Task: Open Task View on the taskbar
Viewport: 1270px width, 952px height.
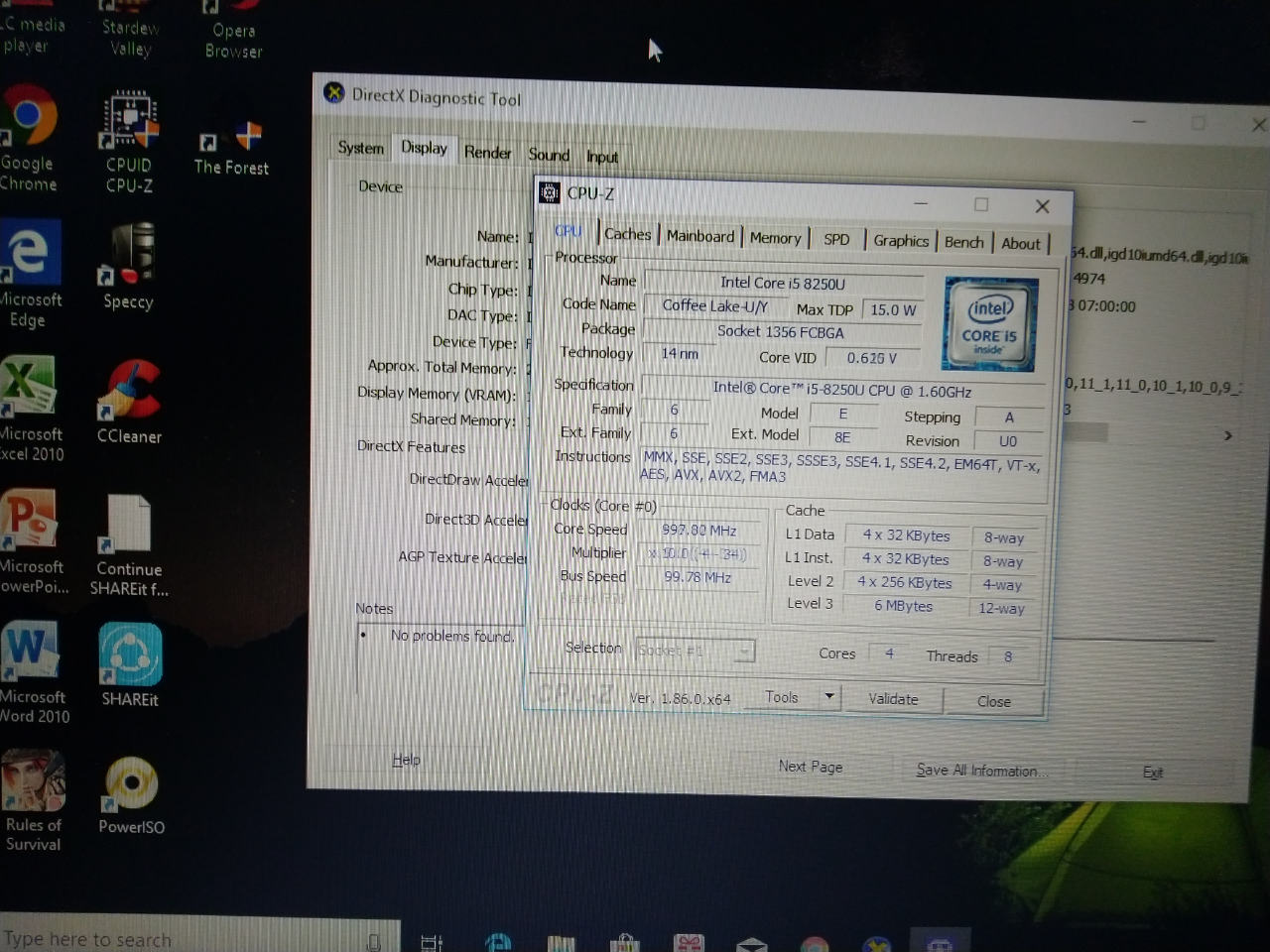Action: coord(432,942)
